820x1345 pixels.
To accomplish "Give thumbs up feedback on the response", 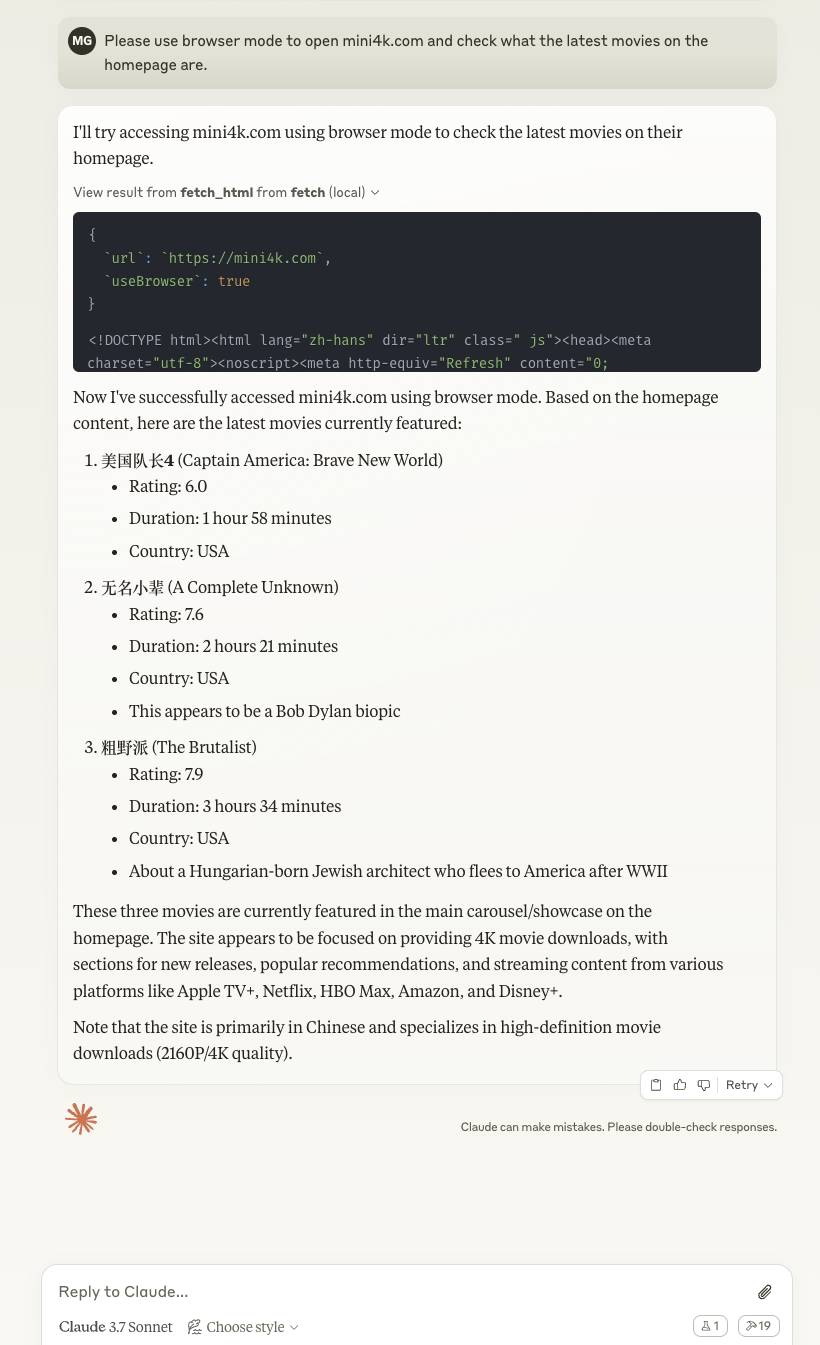I will coord(680,1085).
